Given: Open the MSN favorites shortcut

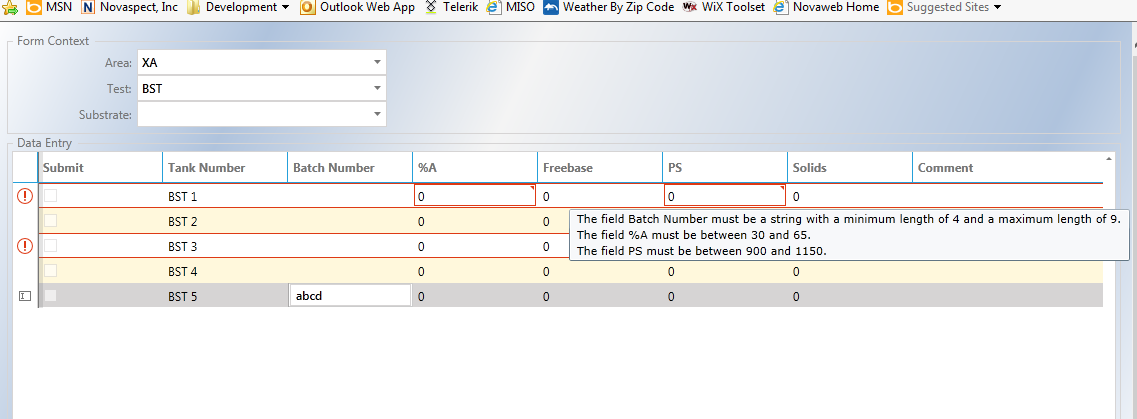Looking at the screenshot, I should 48,7.
